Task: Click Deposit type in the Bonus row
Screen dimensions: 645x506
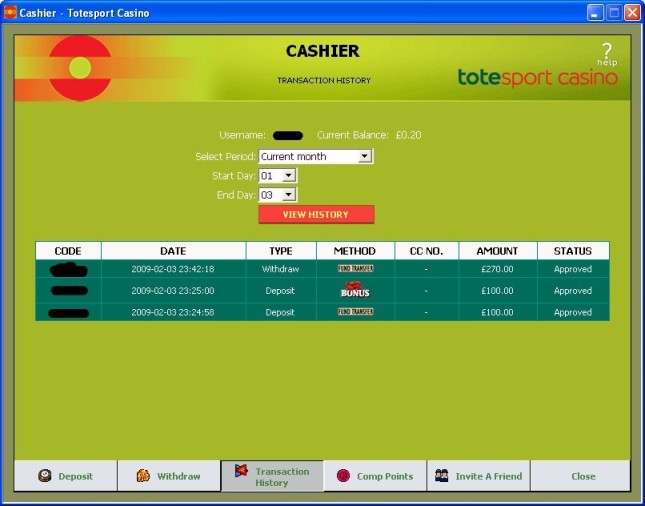Action: [280, 290]
